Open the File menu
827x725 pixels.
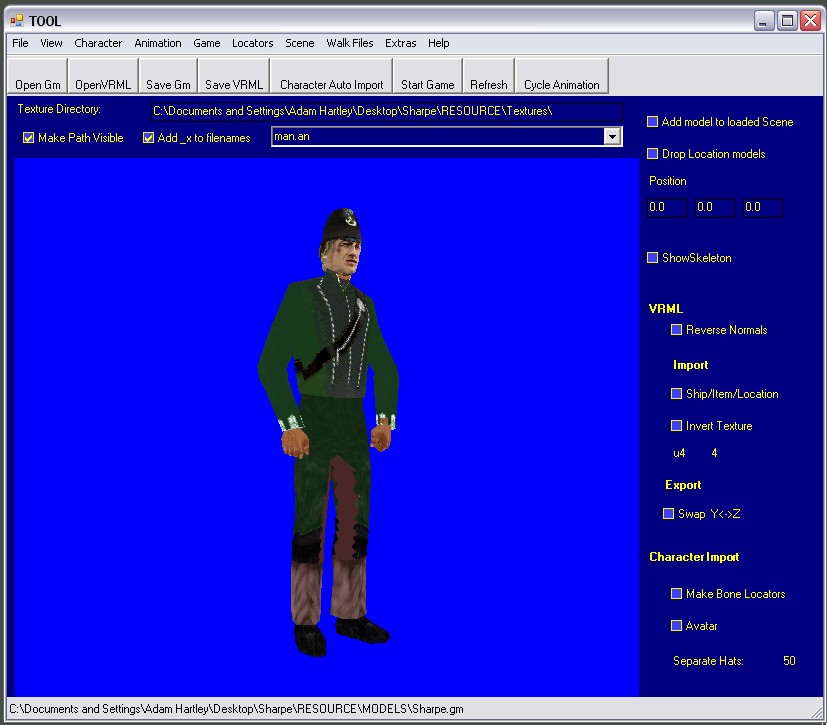coord(20,43)
